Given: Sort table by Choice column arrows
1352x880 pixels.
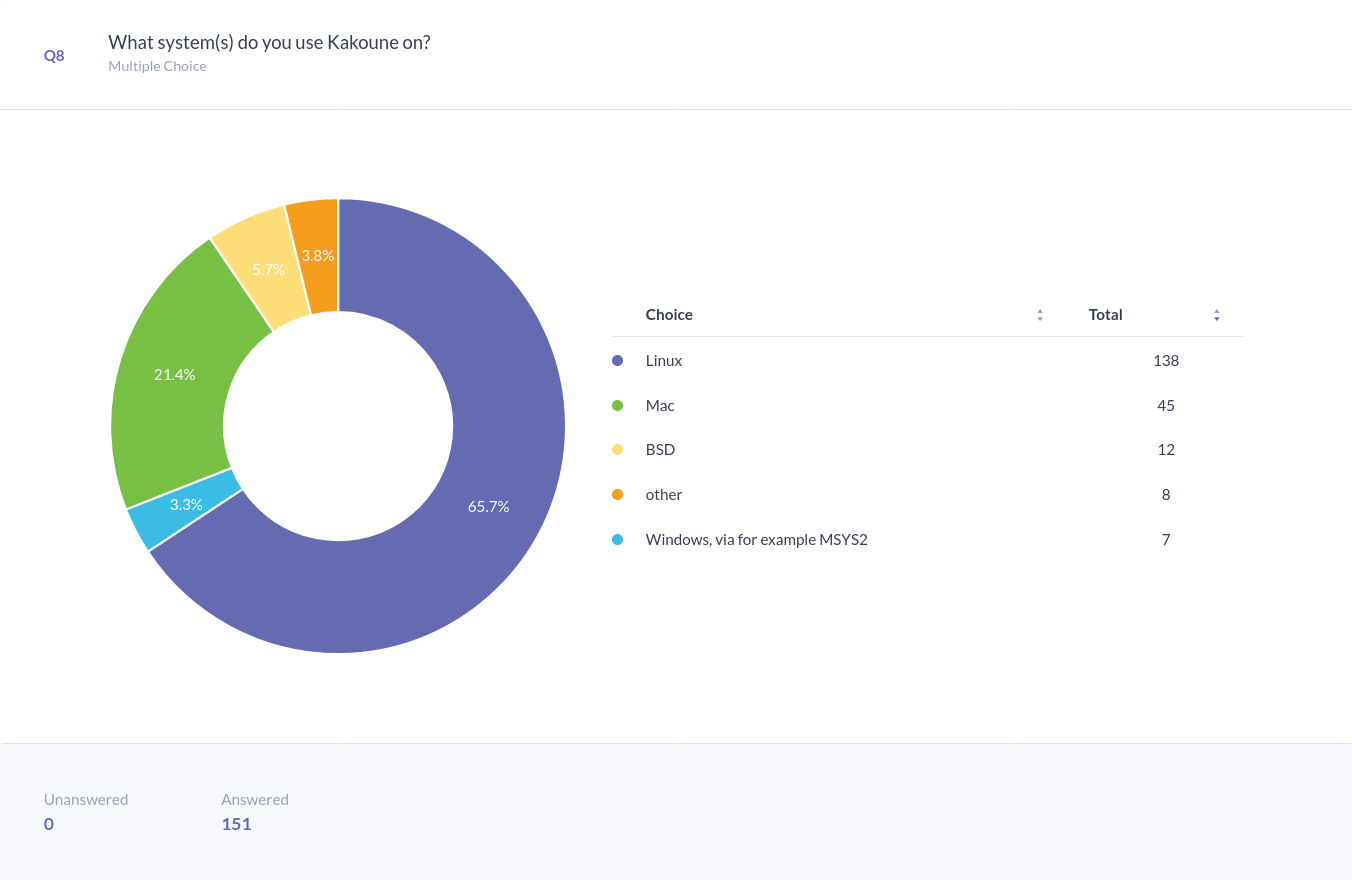Looking at the screenshot, I should point(1040,315).
